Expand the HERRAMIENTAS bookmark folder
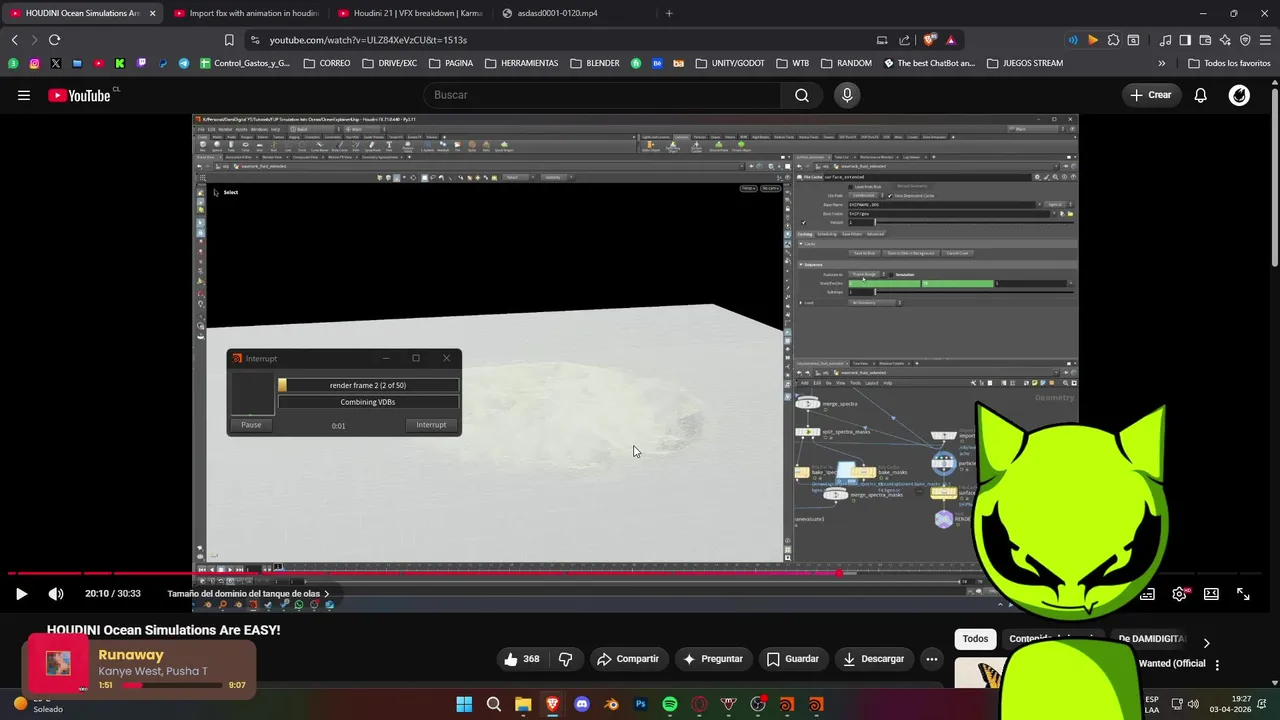The width and height of the screenshot is (1280, 720). tap(521, 63)
